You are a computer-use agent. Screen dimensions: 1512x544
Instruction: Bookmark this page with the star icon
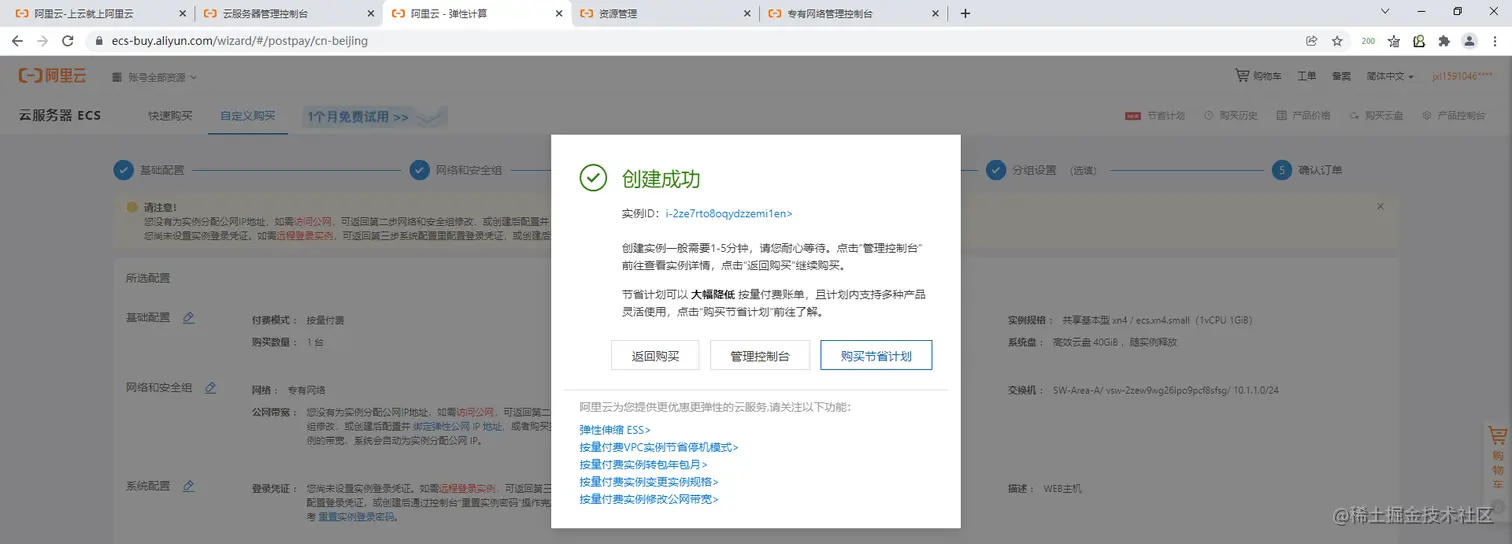(1337, 41)
